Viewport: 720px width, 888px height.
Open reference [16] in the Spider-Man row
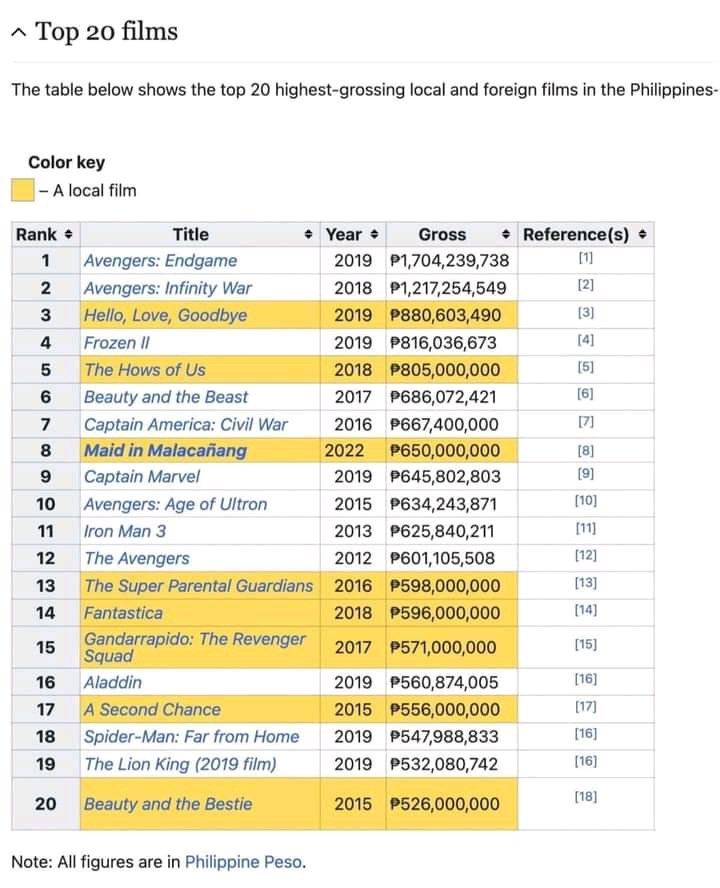[586, 734]
